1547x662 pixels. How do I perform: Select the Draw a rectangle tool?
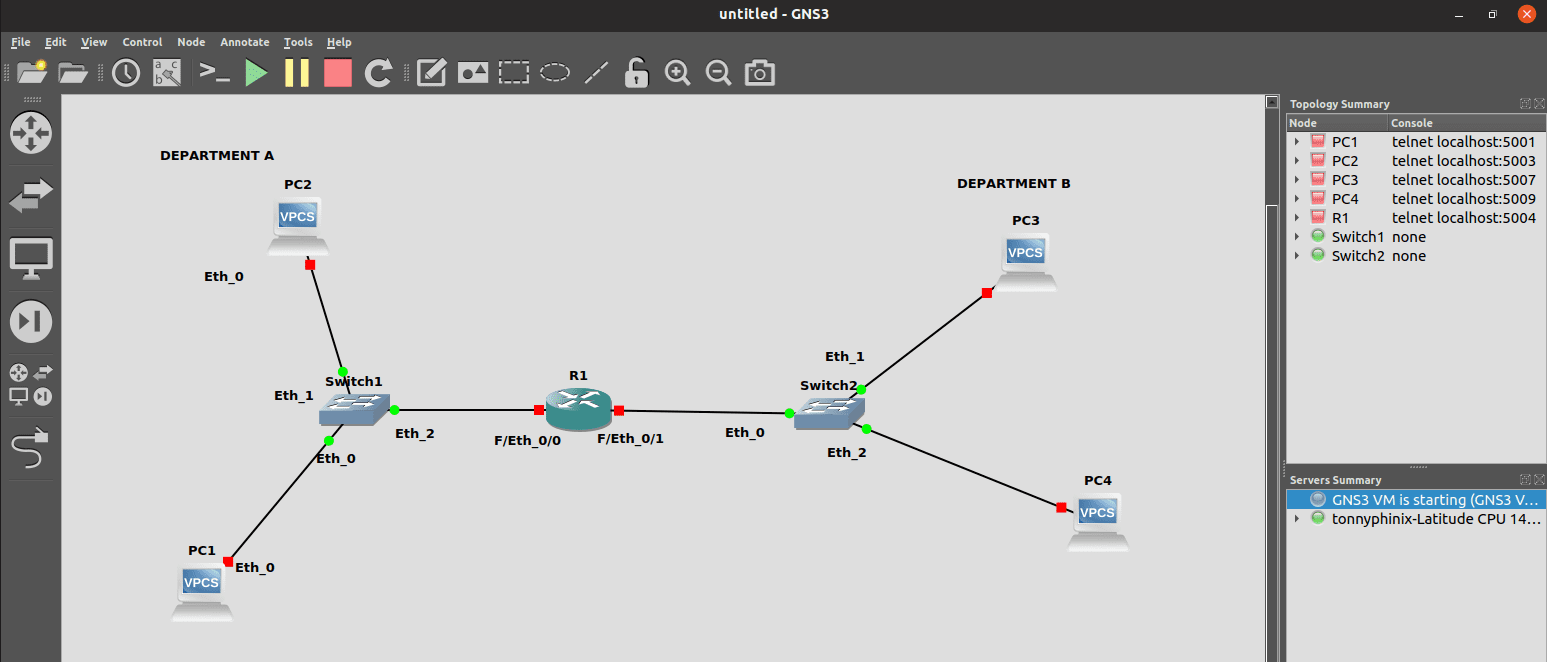click(514, 72)
